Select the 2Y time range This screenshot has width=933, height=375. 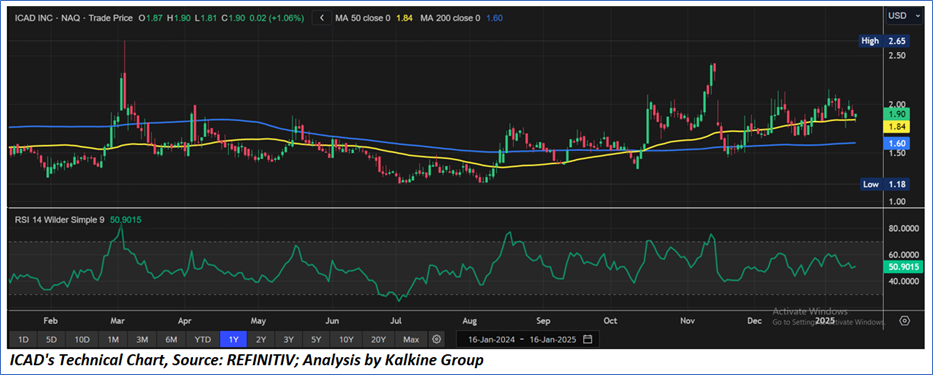tap(261, 339)
